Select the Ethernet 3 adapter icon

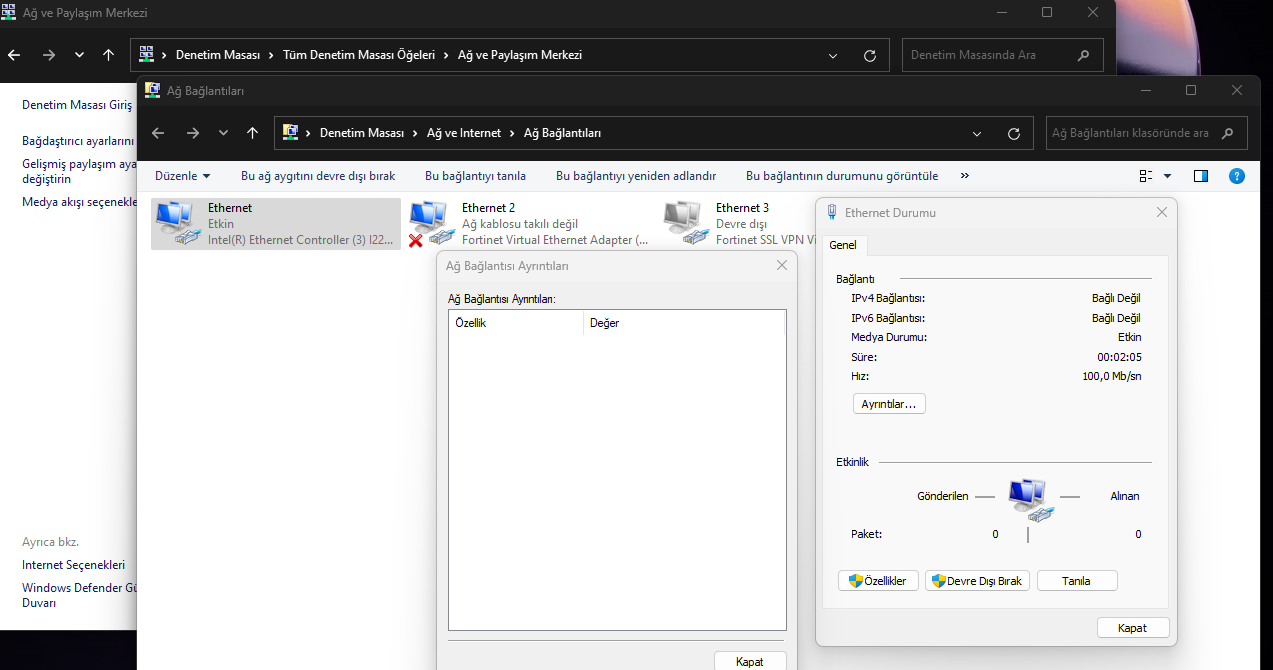pyautogui.click(x=686, y=224)
